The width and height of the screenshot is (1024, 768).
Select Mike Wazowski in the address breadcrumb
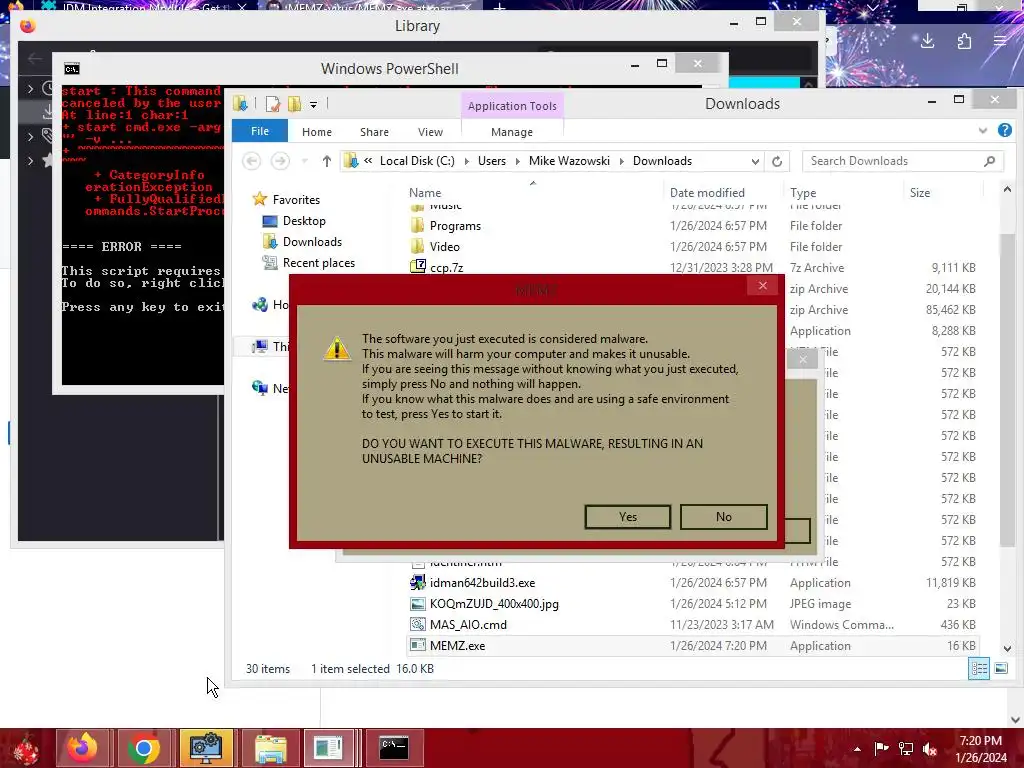point(569,161)
